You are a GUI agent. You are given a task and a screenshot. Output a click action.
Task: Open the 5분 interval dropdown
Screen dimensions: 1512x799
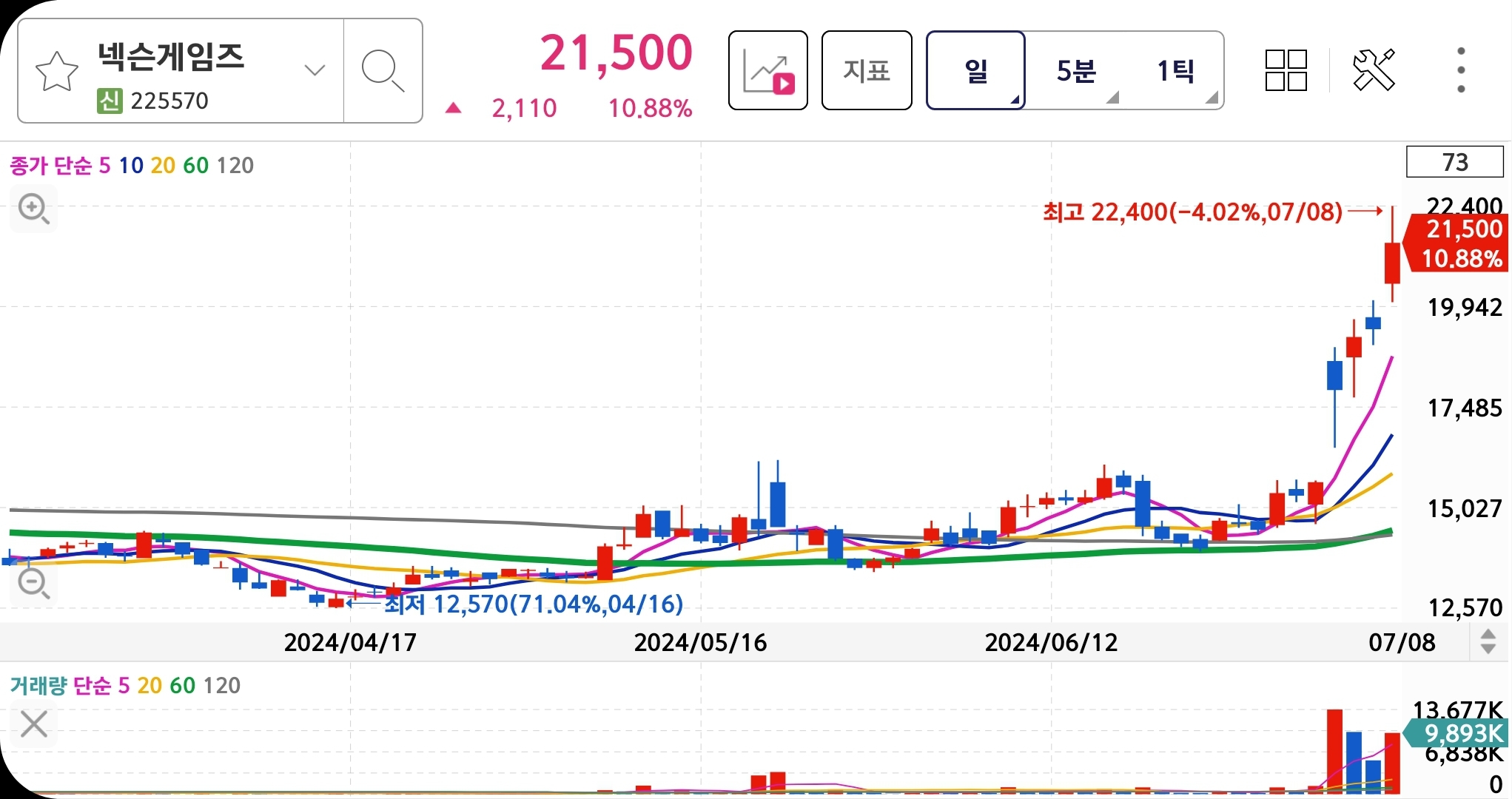(1077, 71)
